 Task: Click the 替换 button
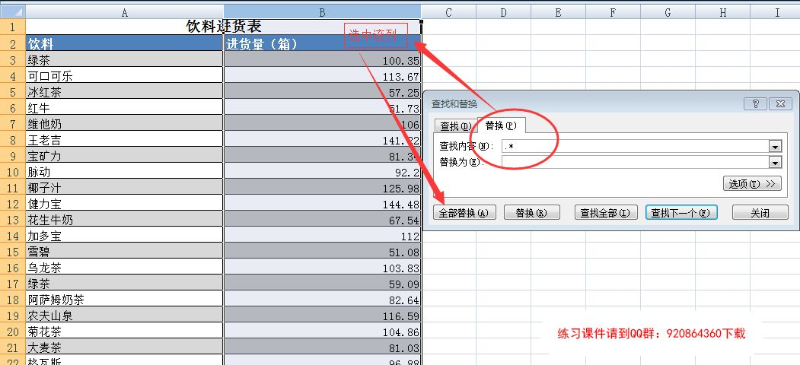pyautogui.click(x=532, y=212)
